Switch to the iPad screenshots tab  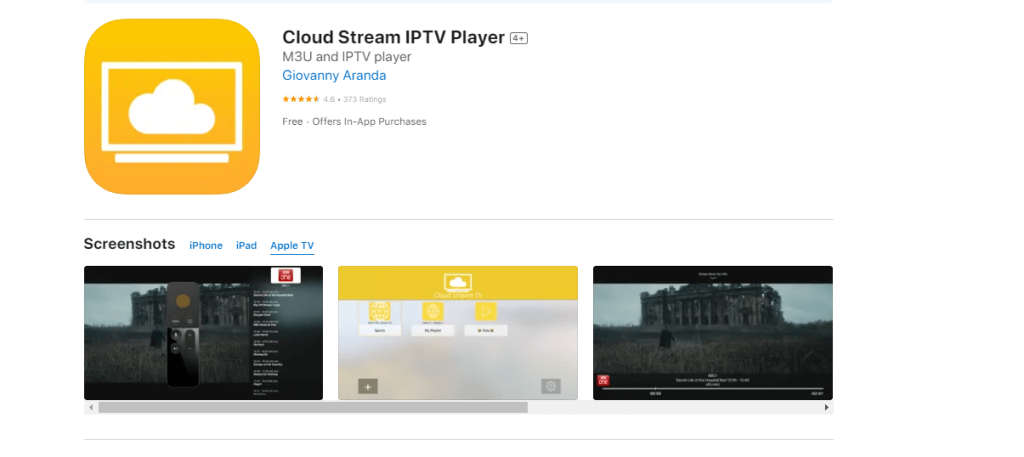(x=246, y=245)
